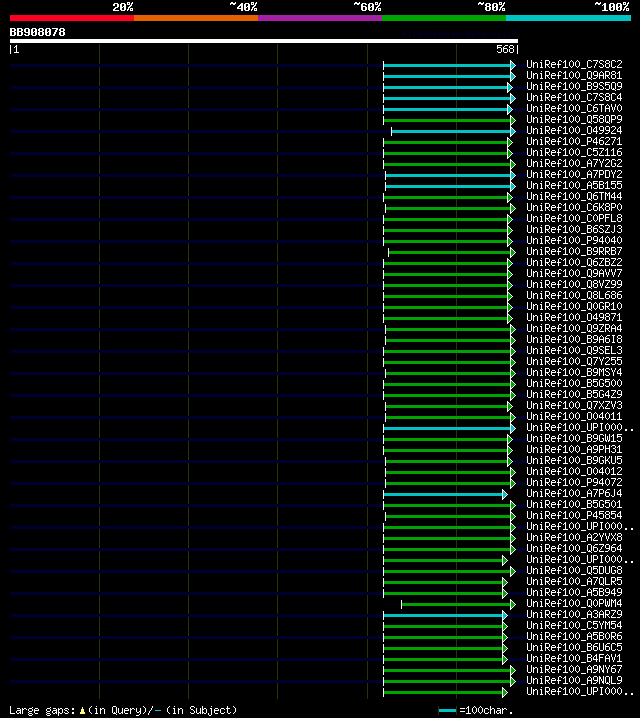This screenshot has height=718, width=640.
Task: Select the UniRef100_A5B155 label
Action: click(x=574, y=185)
